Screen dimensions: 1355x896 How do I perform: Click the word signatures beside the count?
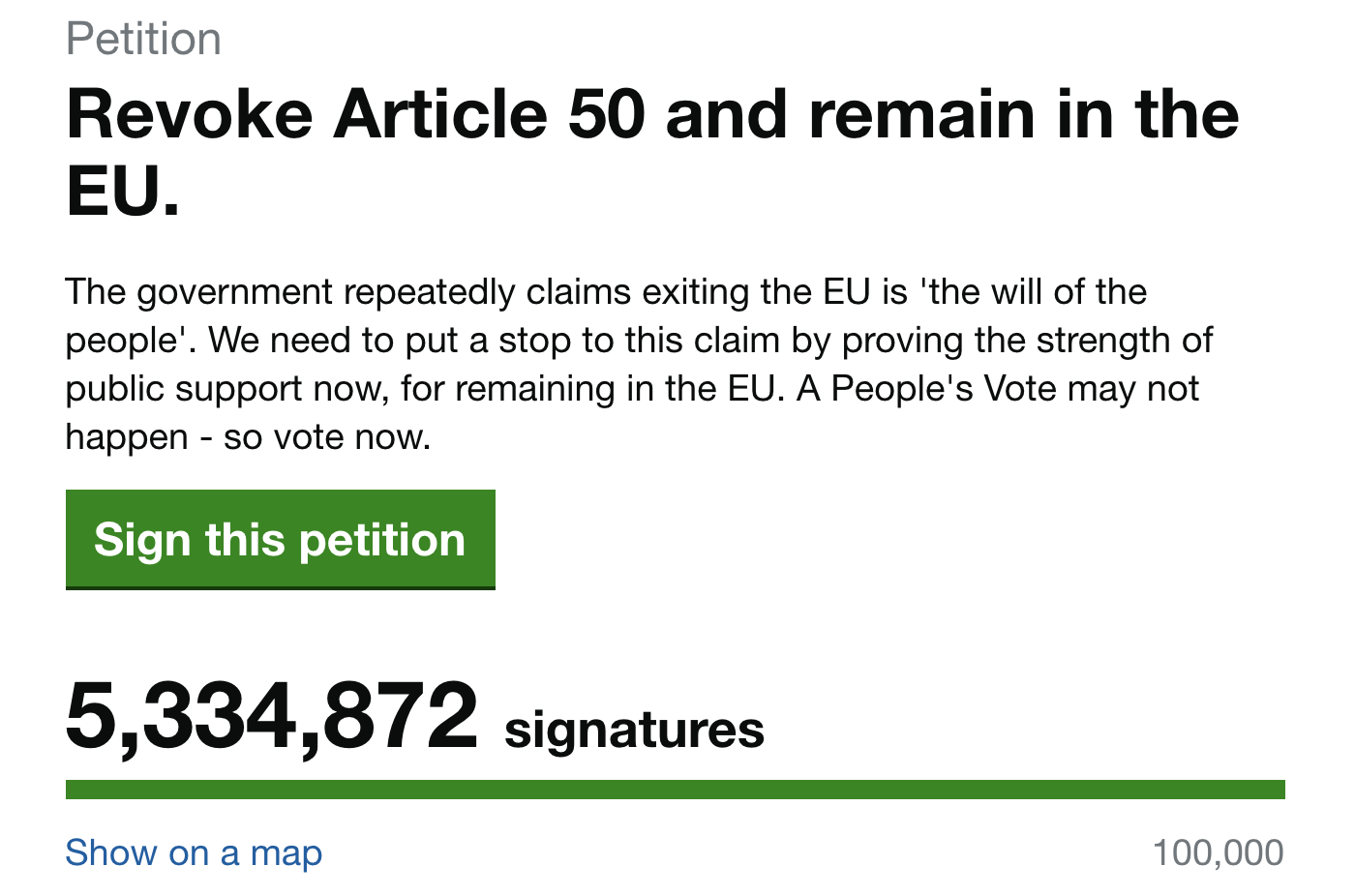click(634, 730)
